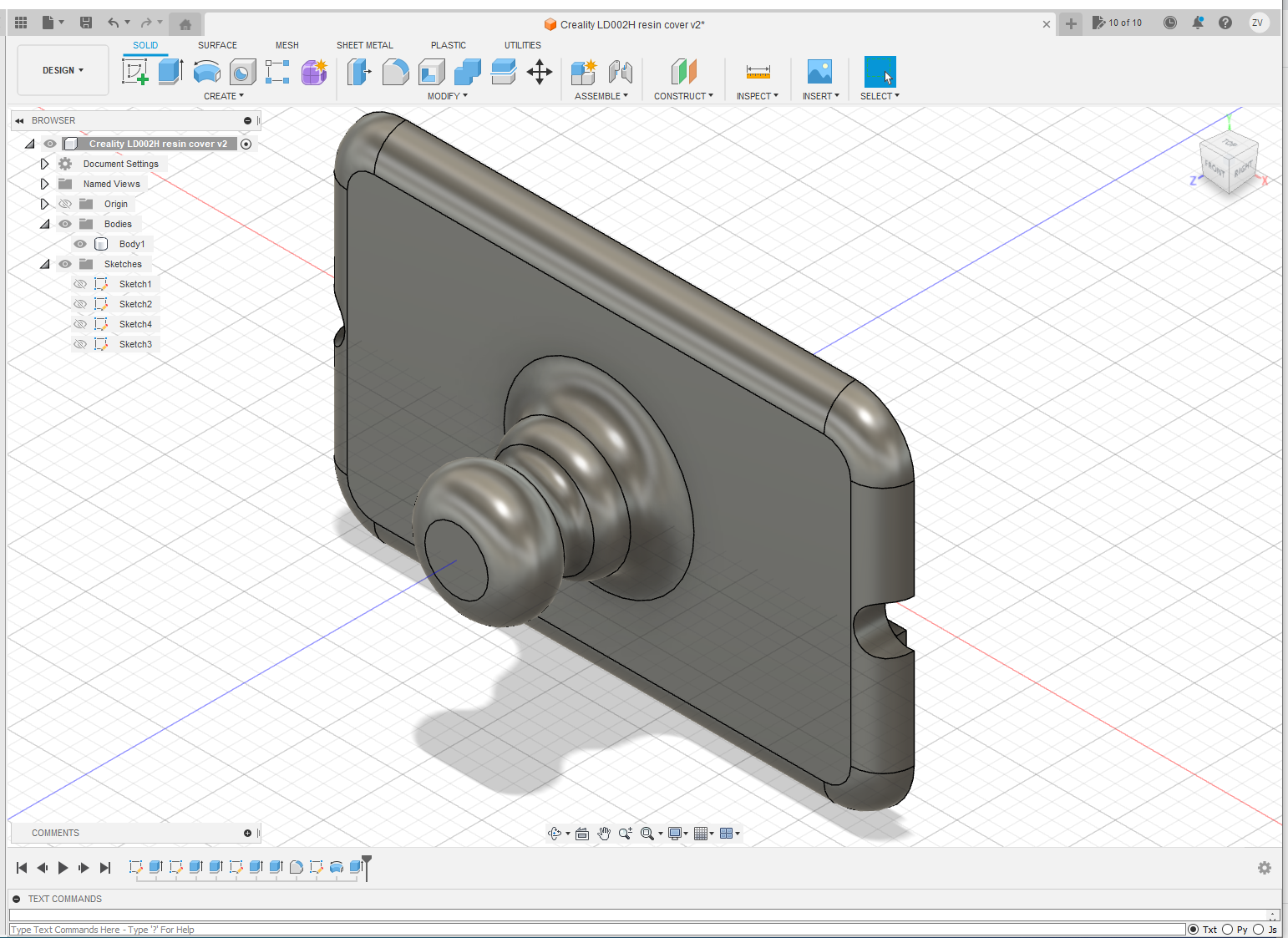The image size is (1288, 938).
Task: Click the Move/Copy arrows icon
Action: coord(540,72)
